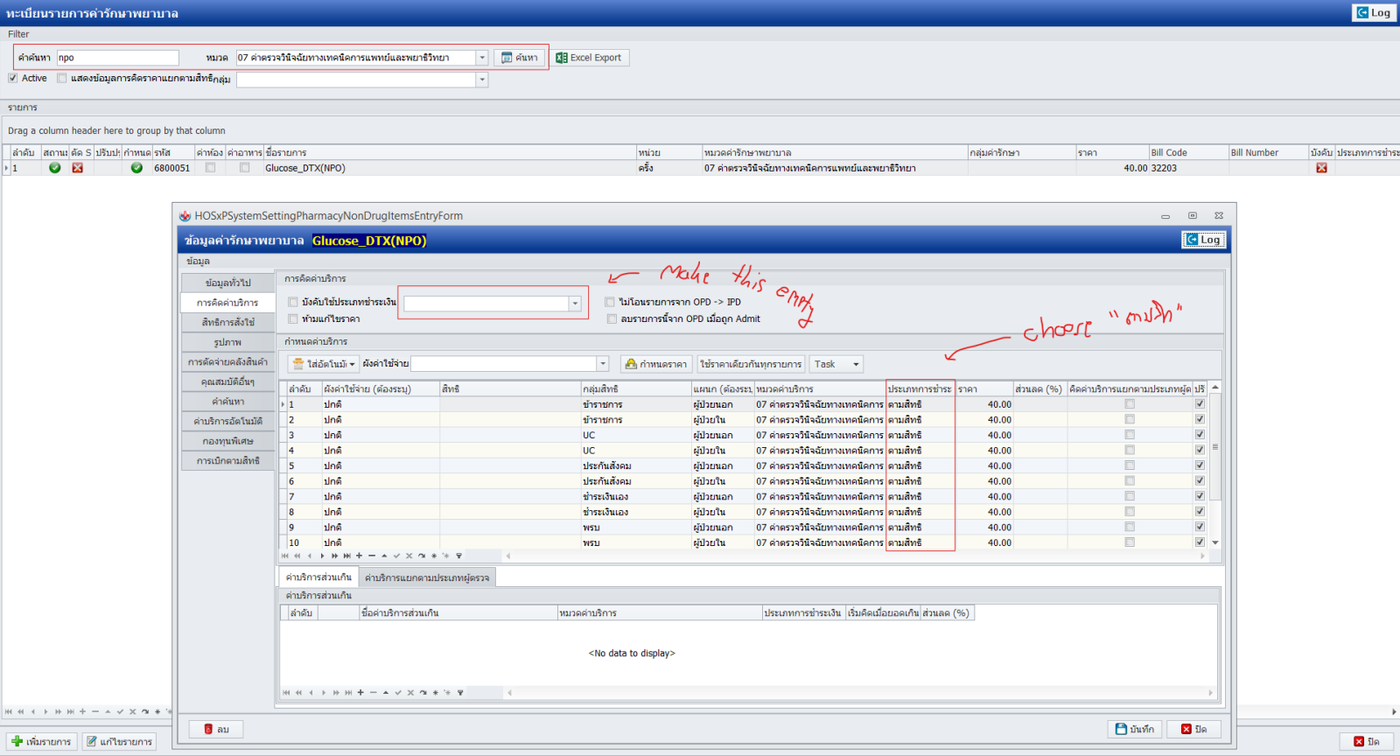Toggle the Active checkbox in Filter
Image resolution: width=1400 pixels, height=756 pixels.
point(13,78)
